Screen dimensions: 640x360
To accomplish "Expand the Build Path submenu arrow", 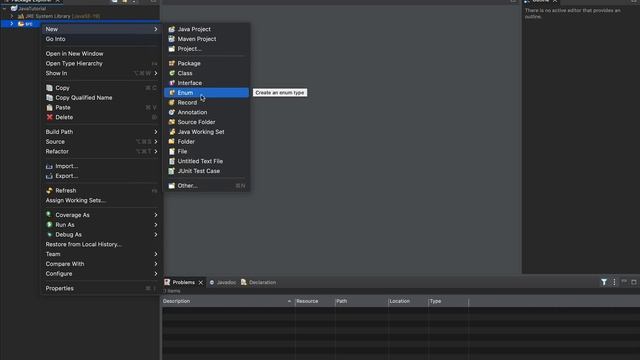I will point(156,132).
